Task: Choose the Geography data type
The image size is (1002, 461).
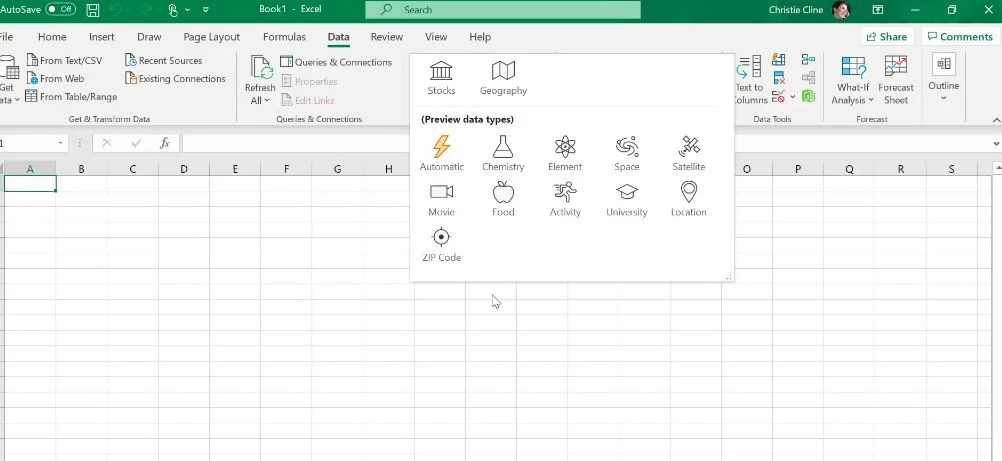Action: (x=503, y=77)
